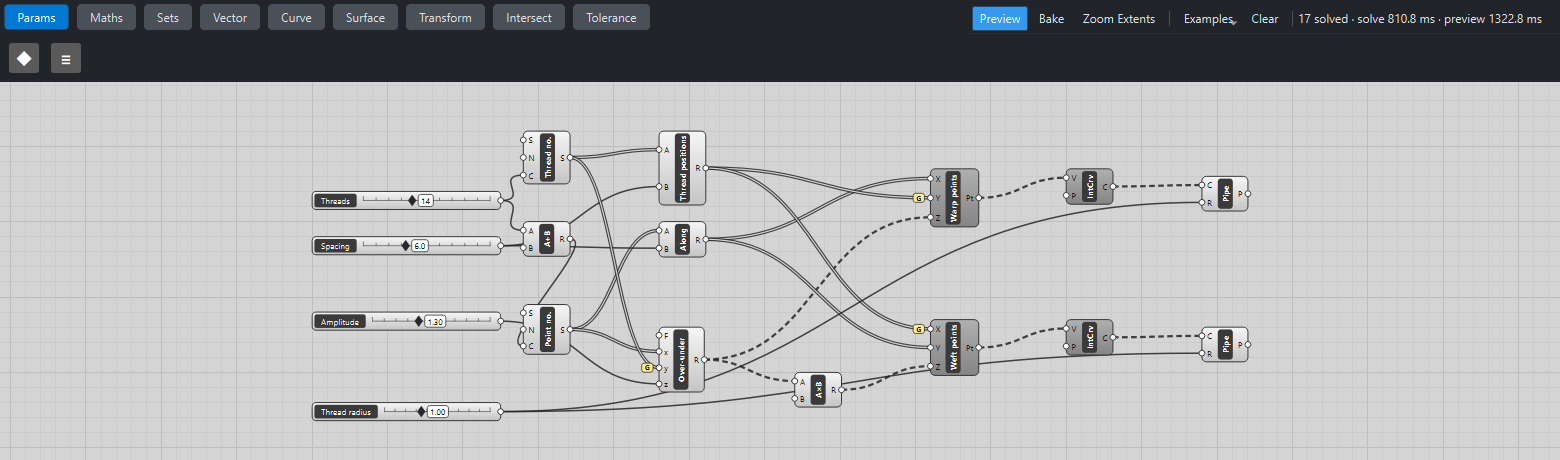Select the Weft points node

pos(954,348)
